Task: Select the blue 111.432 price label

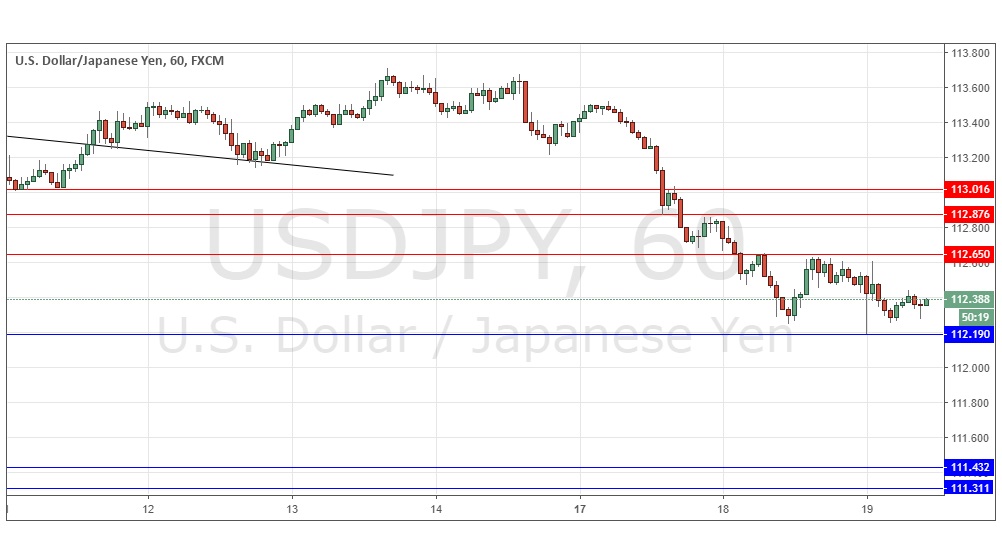Action: 970,468
